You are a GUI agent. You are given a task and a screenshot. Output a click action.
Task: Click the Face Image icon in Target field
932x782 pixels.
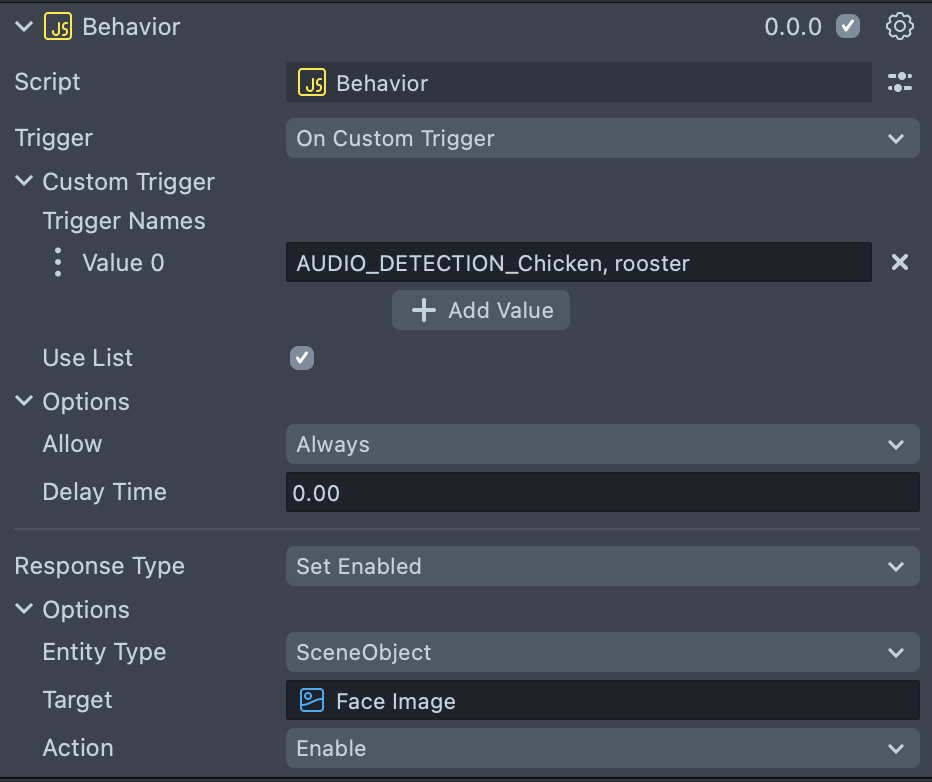click(x=313, y=700)
